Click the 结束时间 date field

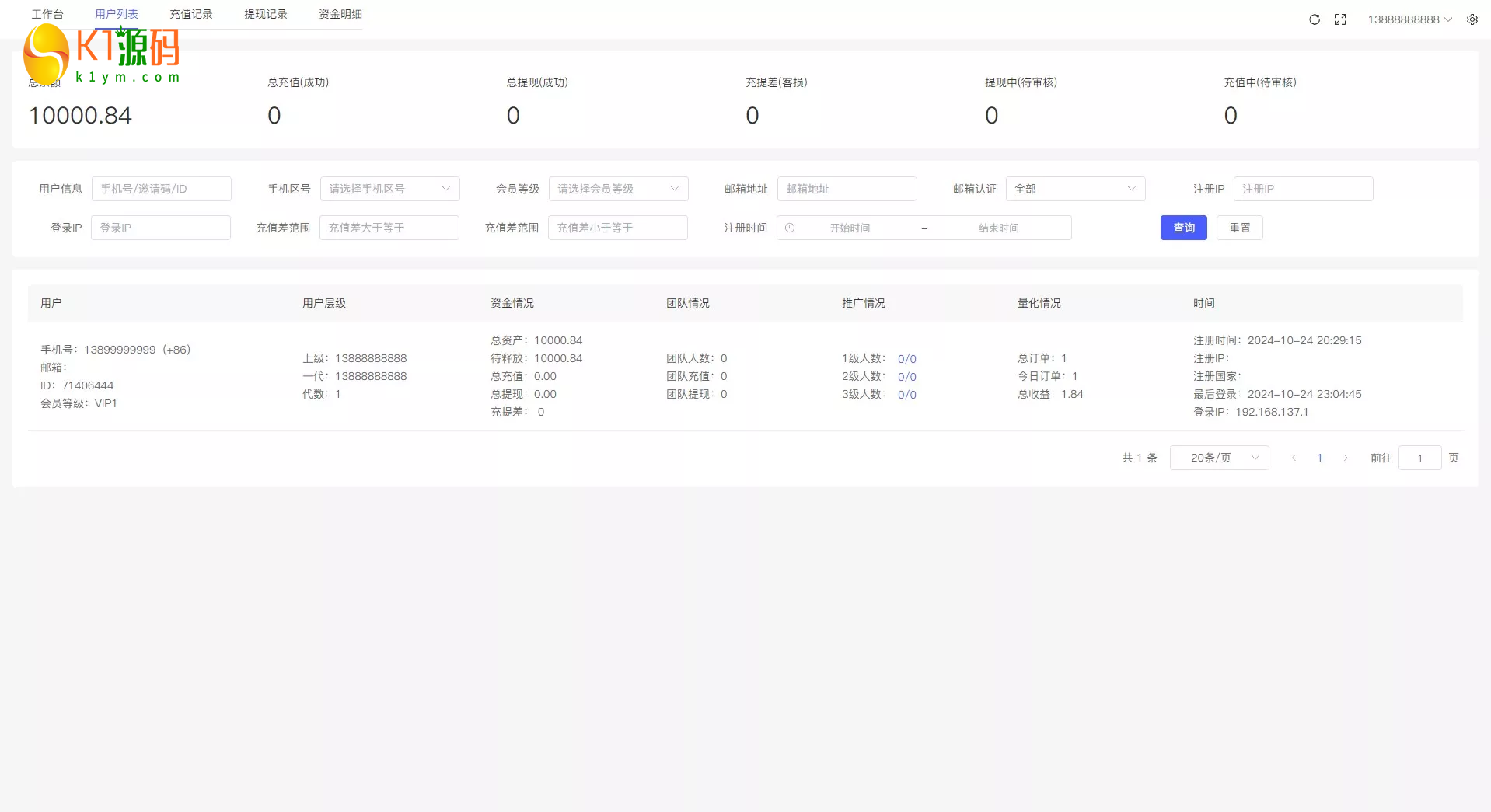(x=999, y=228)
